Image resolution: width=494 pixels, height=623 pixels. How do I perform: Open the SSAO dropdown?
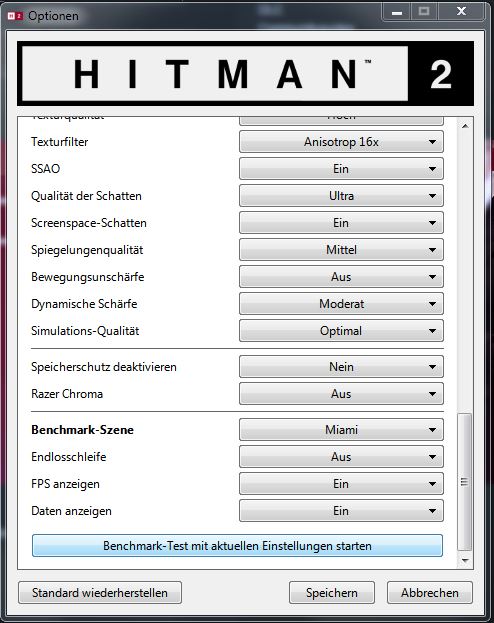pos(341,169)
